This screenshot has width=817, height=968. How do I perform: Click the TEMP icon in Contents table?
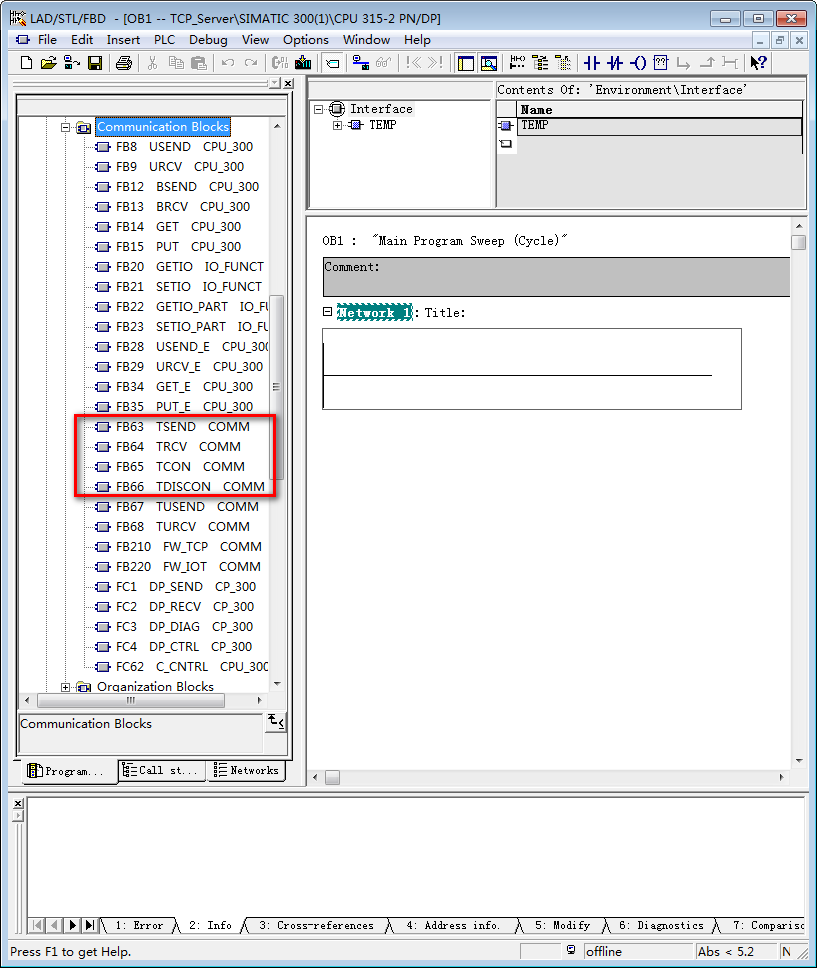coord(506,126)
